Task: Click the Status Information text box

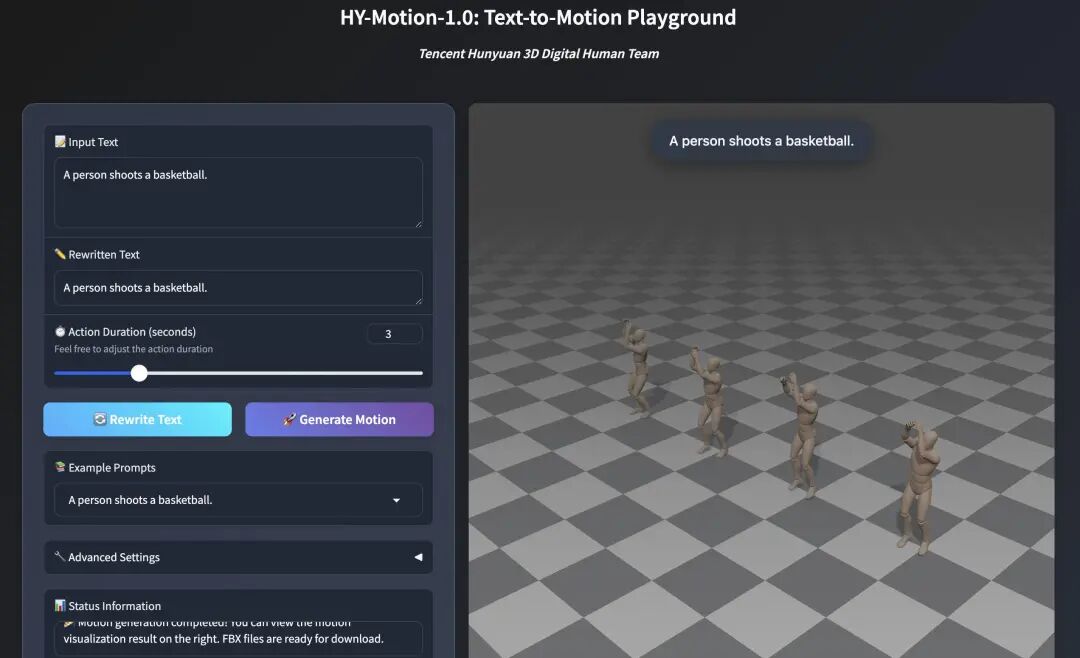Action: point(238,638)
